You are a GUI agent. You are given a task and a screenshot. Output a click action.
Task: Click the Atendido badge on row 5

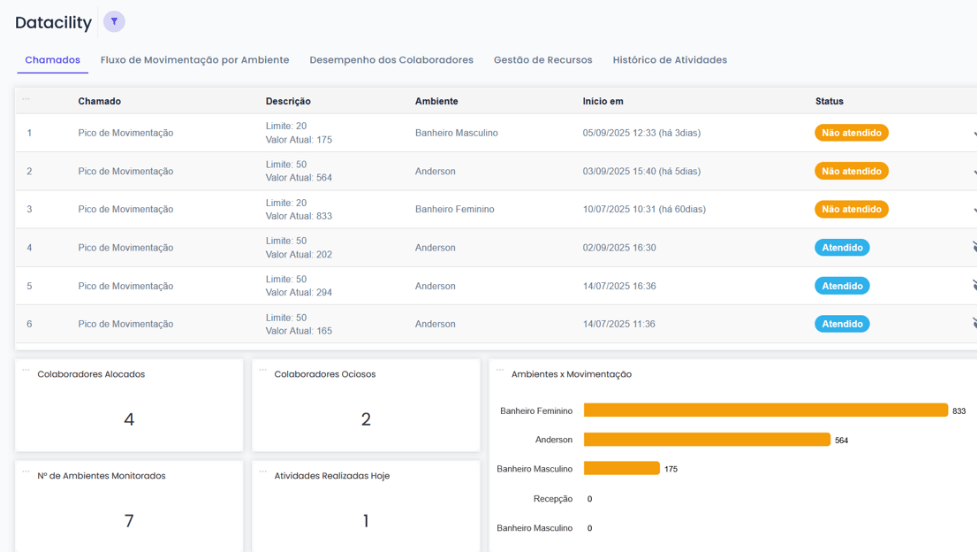tap(842, 286)
